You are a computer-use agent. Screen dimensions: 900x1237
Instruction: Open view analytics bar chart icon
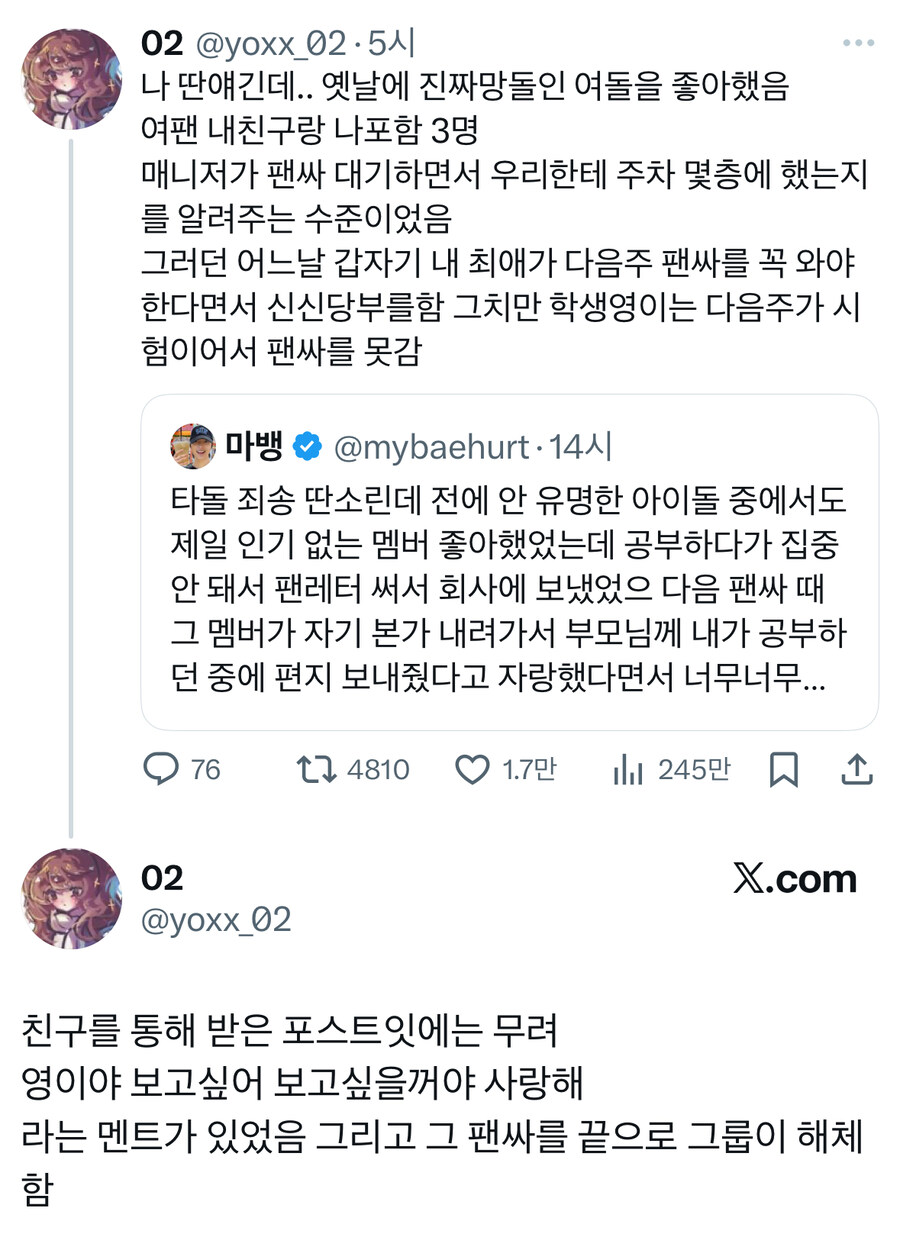click(627, 769)
